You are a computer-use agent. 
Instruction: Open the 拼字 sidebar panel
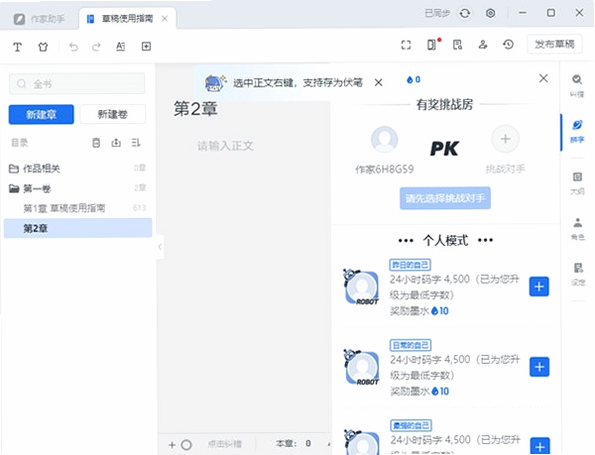(577, 131)
